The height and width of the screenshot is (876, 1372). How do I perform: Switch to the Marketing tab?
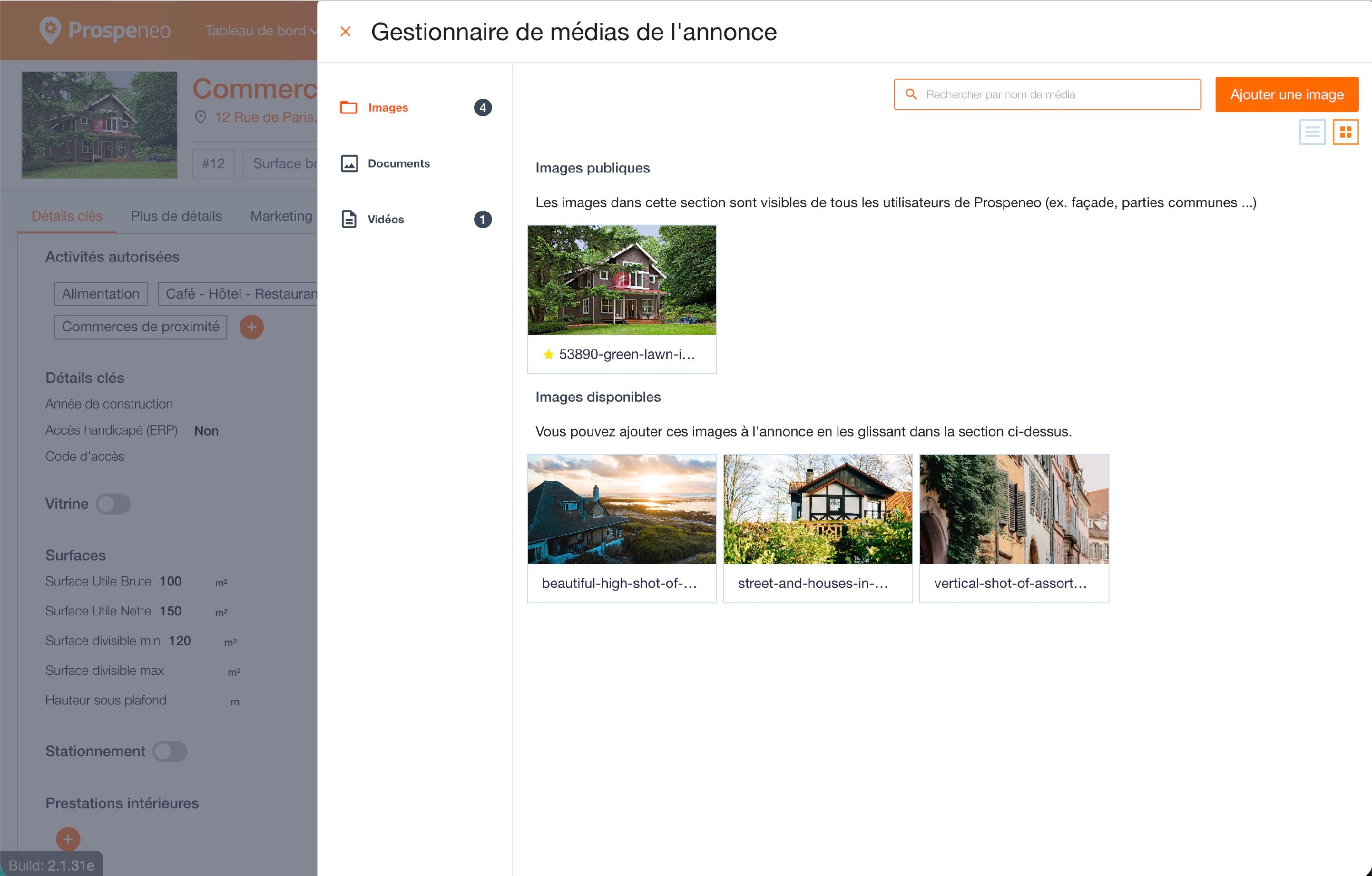(281, 216)
